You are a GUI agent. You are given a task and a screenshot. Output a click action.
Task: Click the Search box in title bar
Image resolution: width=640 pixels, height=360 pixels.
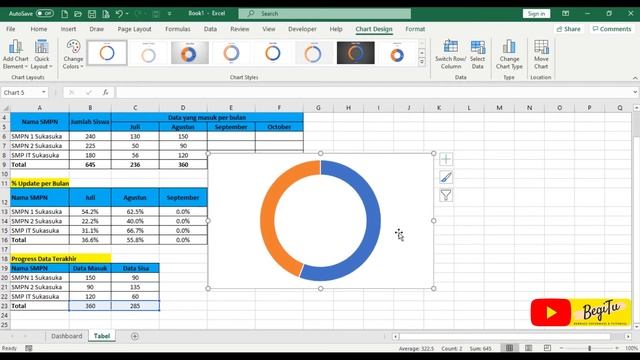pyautogui.click(x=324, y=13)
